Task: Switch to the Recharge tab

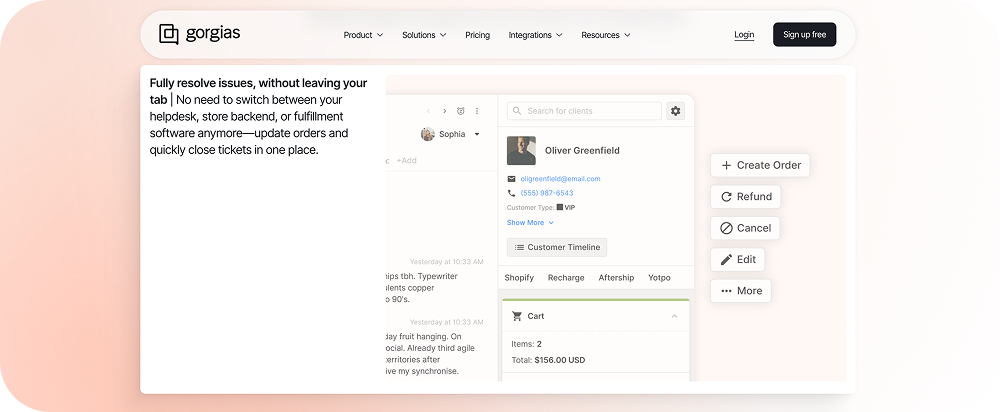Action: 566,278
